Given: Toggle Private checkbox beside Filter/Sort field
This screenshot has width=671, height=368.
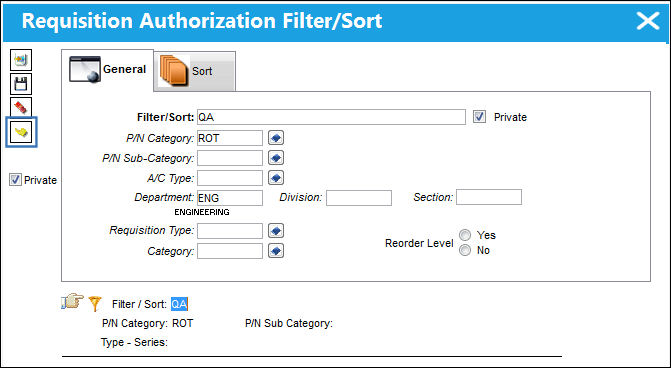Looking at the screenshot, I should click(x=479, y=116).
